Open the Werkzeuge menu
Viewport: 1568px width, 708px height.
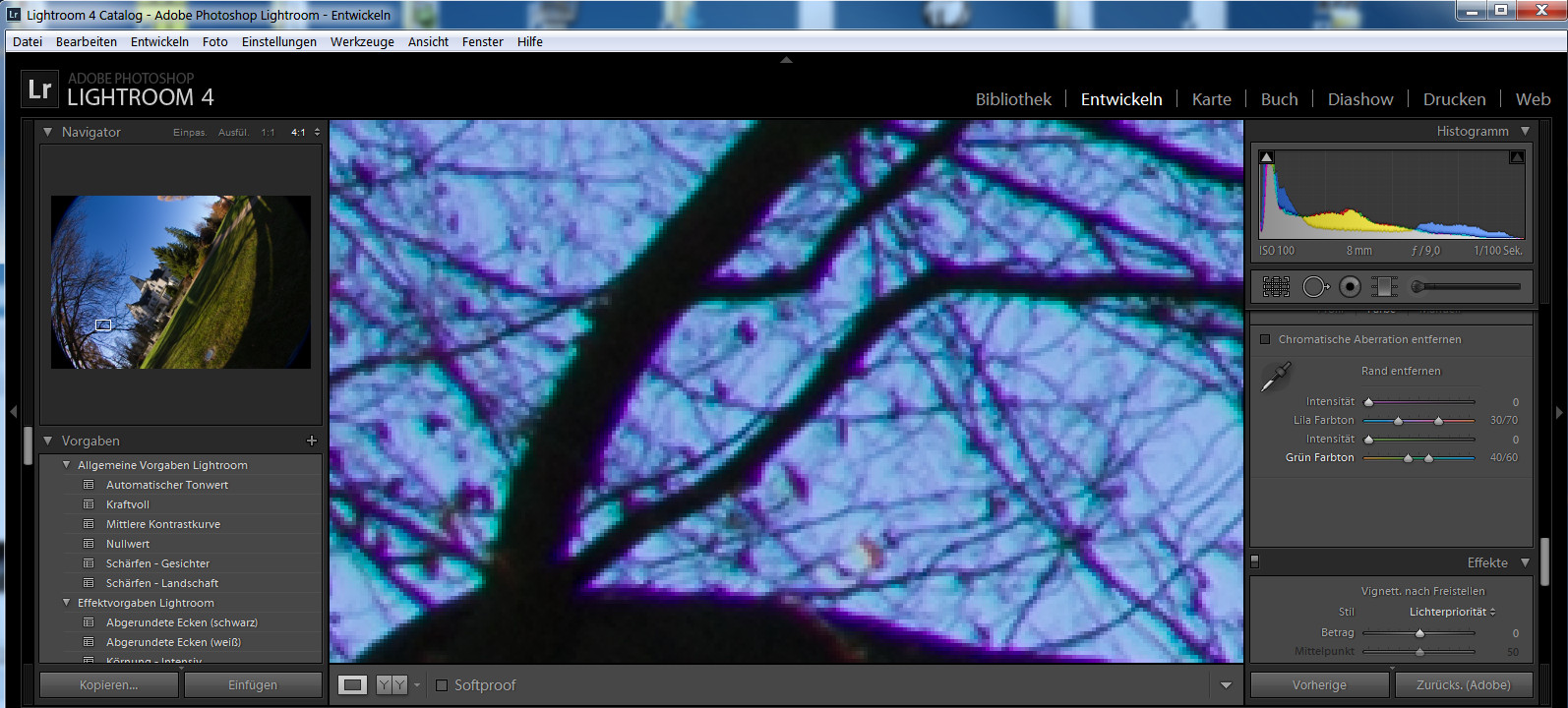coord(362,41)
